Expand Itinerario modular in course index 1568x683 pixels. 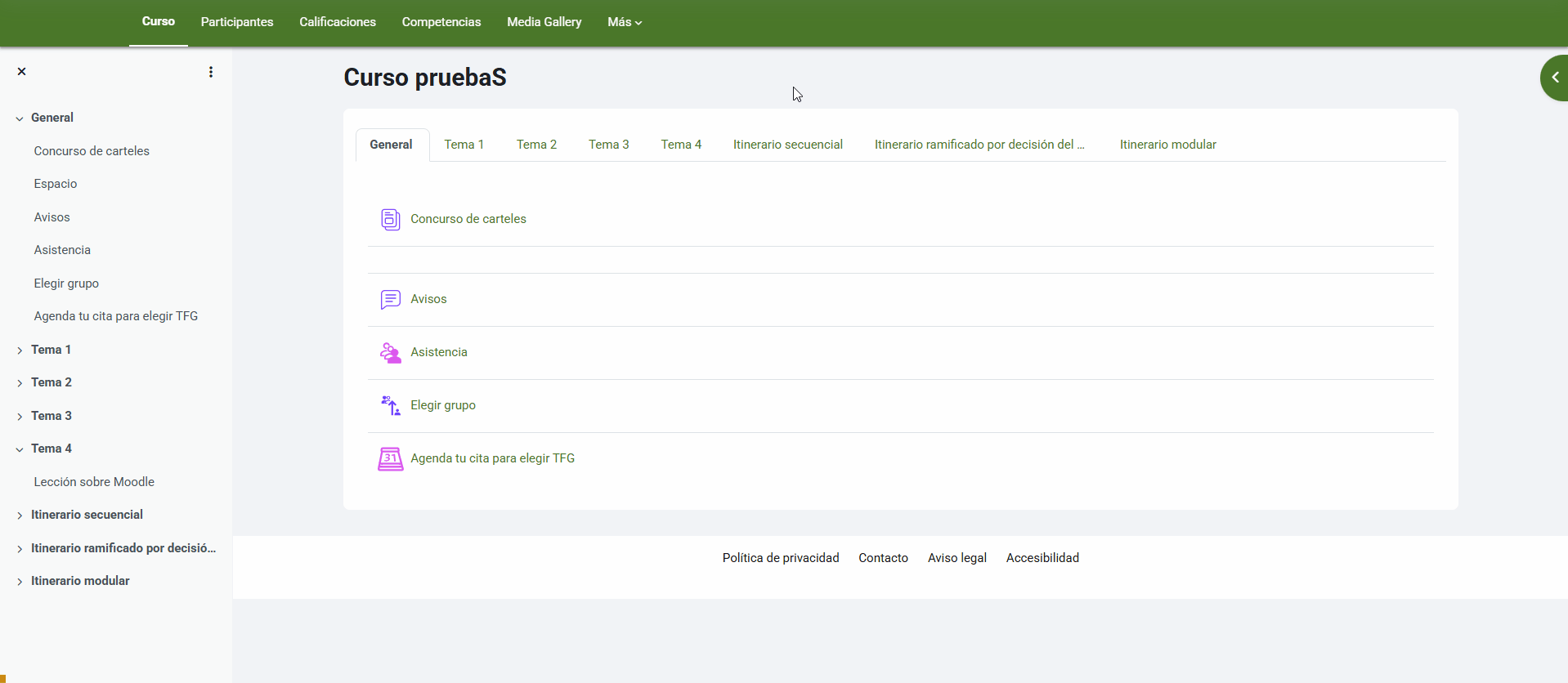coord(20,582)
